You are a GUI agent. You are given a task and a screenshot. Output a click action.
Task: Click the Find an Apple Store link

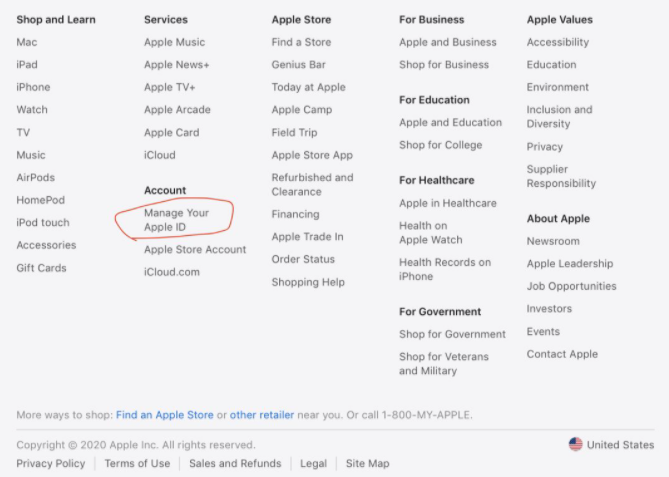[x=164, y=414]
